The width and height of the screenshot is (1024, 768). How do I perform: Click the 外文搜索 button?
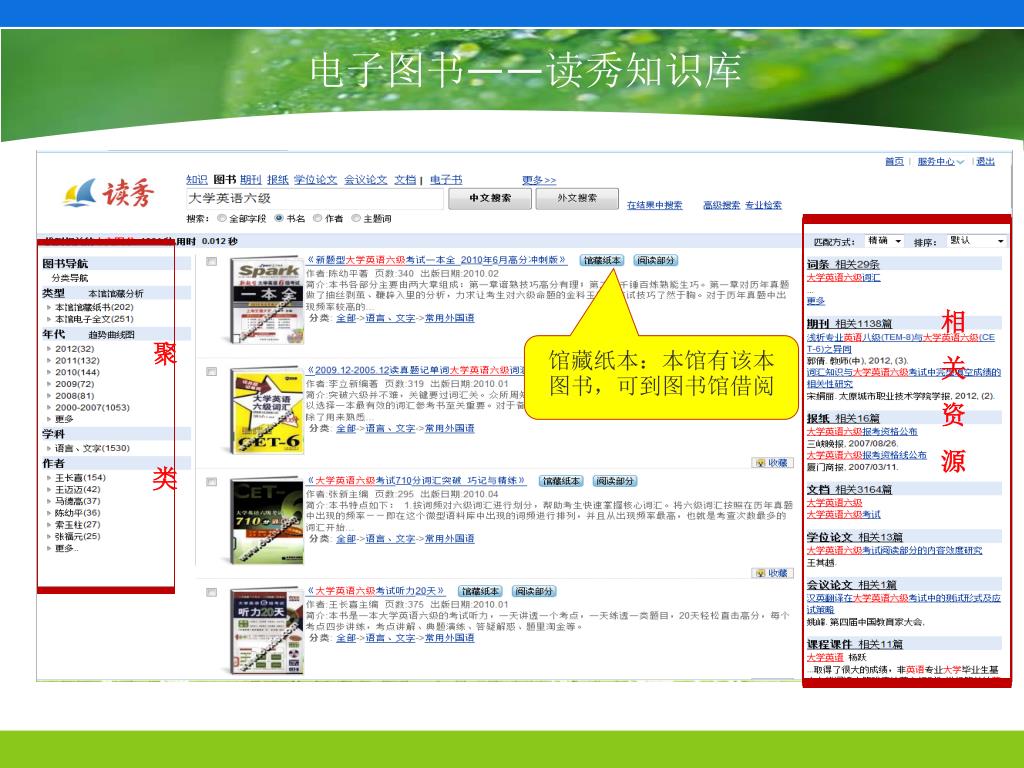pos(577,199)
